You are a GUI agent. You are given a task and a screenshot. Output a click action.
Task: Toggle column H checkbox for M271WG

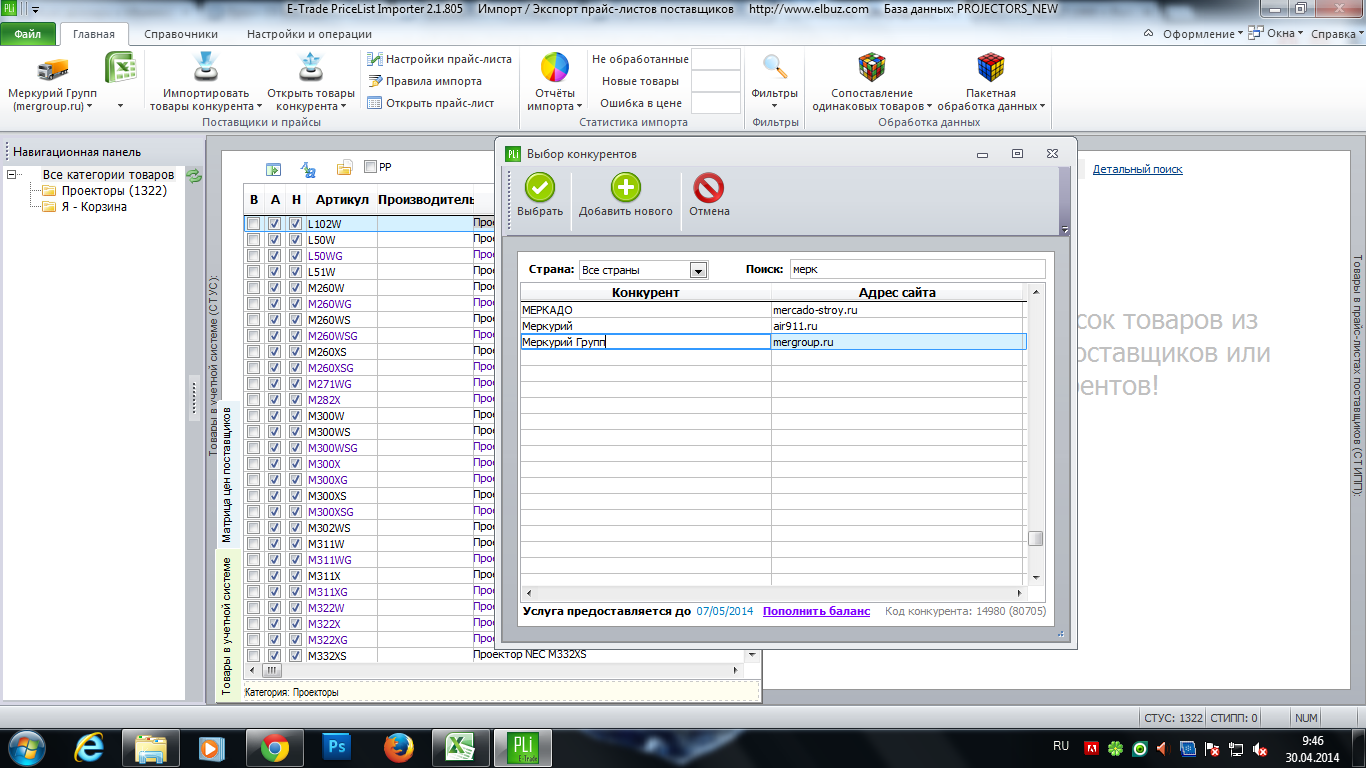[295, 384]
